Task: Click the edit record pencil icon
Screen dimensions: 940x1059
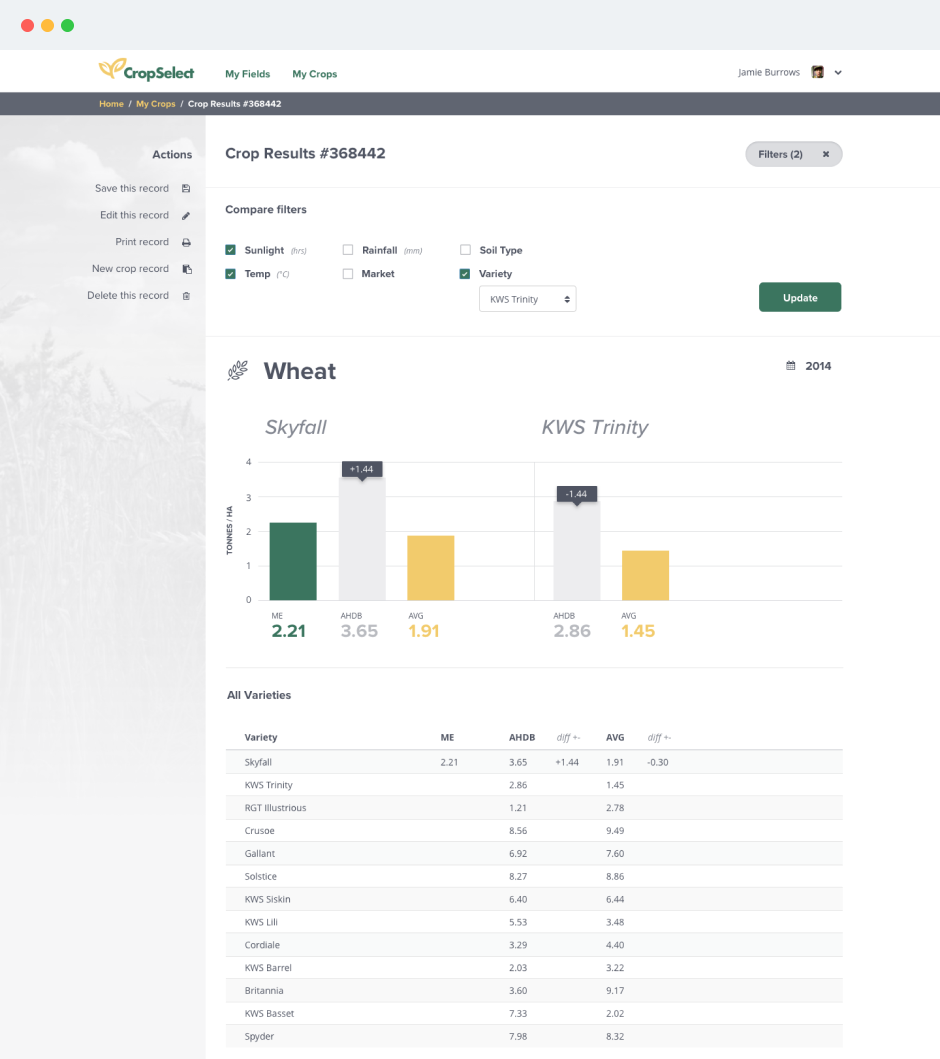Action: (186, 215)
